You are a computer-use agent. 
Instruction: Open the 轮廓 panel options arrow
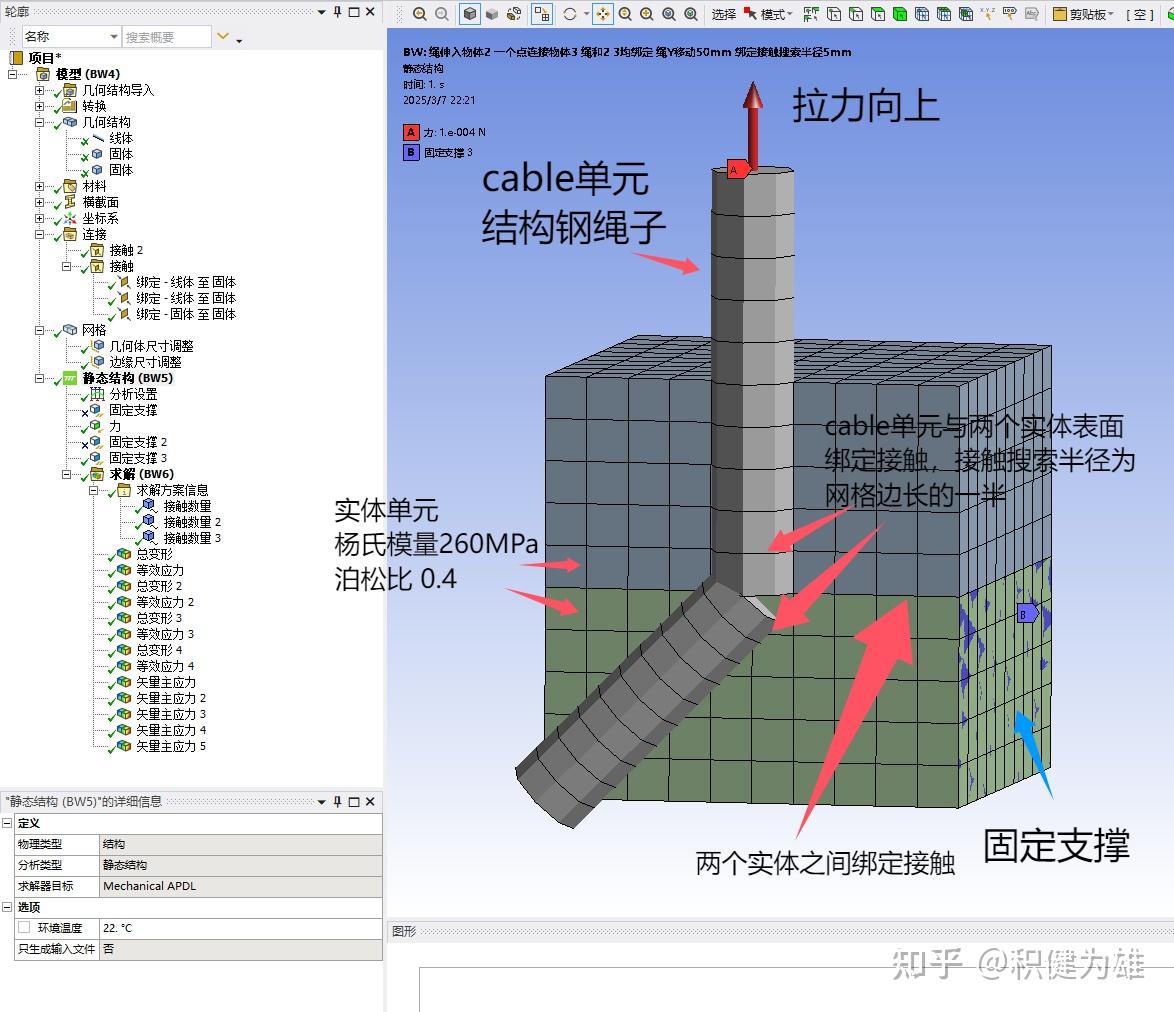point(322,11)
